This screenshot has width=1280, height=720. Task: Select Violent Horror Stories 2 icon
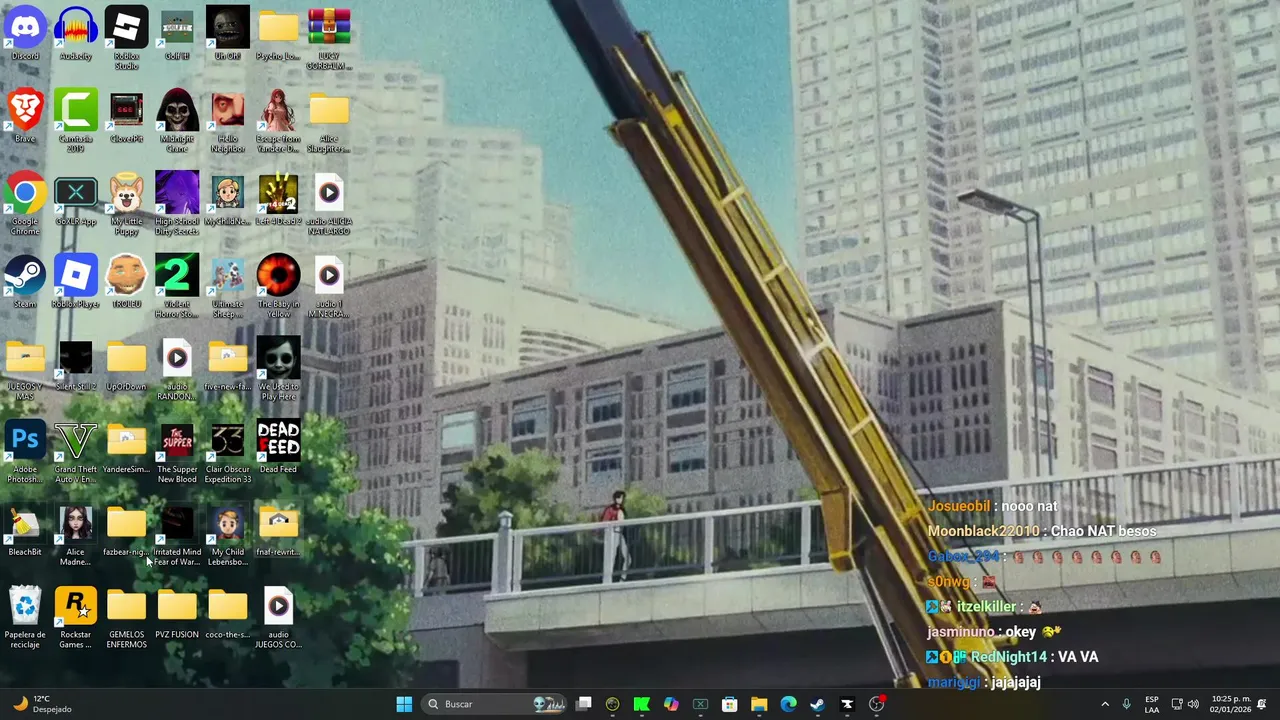(177, 287)
